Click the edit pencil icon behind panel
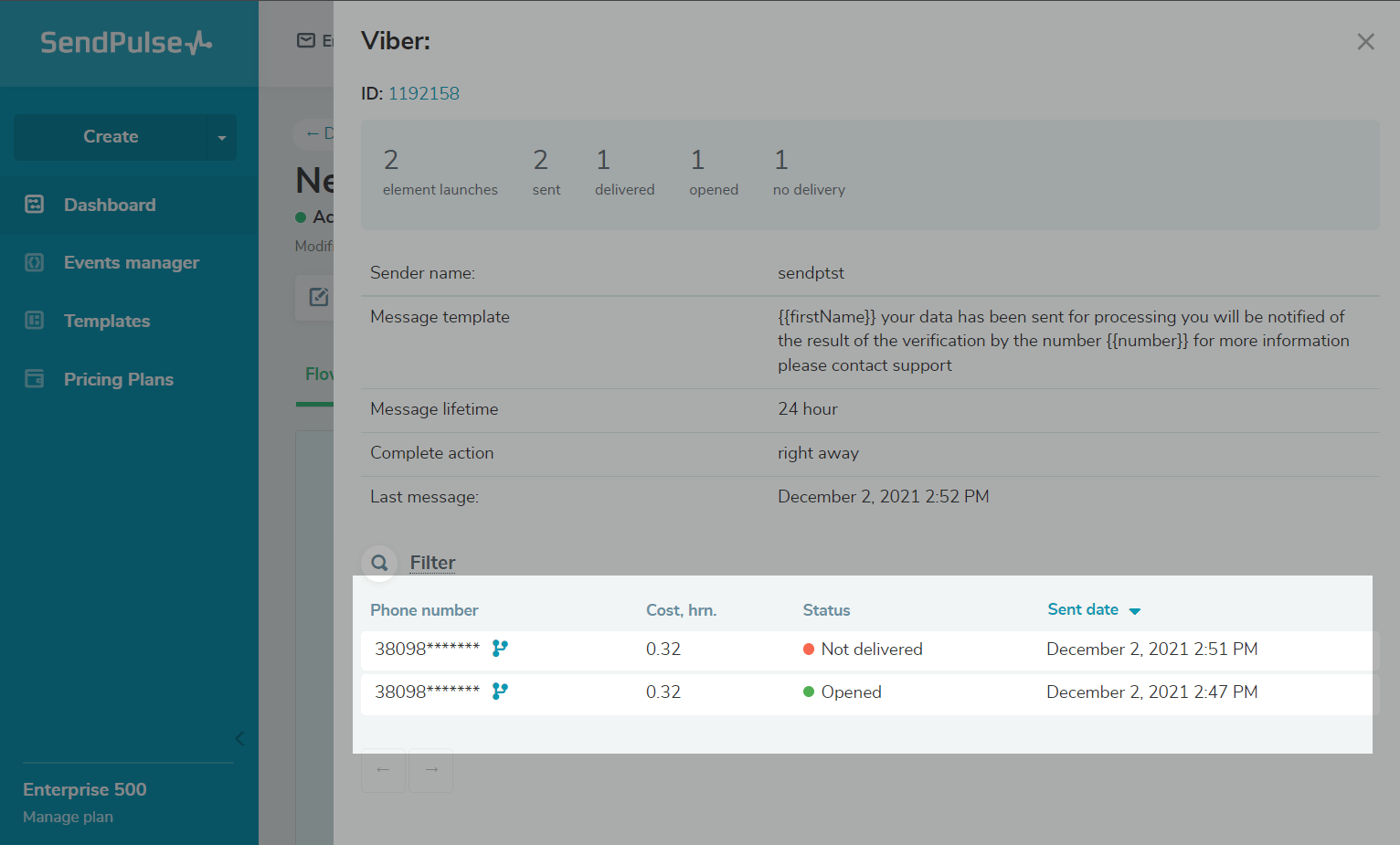This screenshot has width=1400, height=845. click(x=318, y=297)
